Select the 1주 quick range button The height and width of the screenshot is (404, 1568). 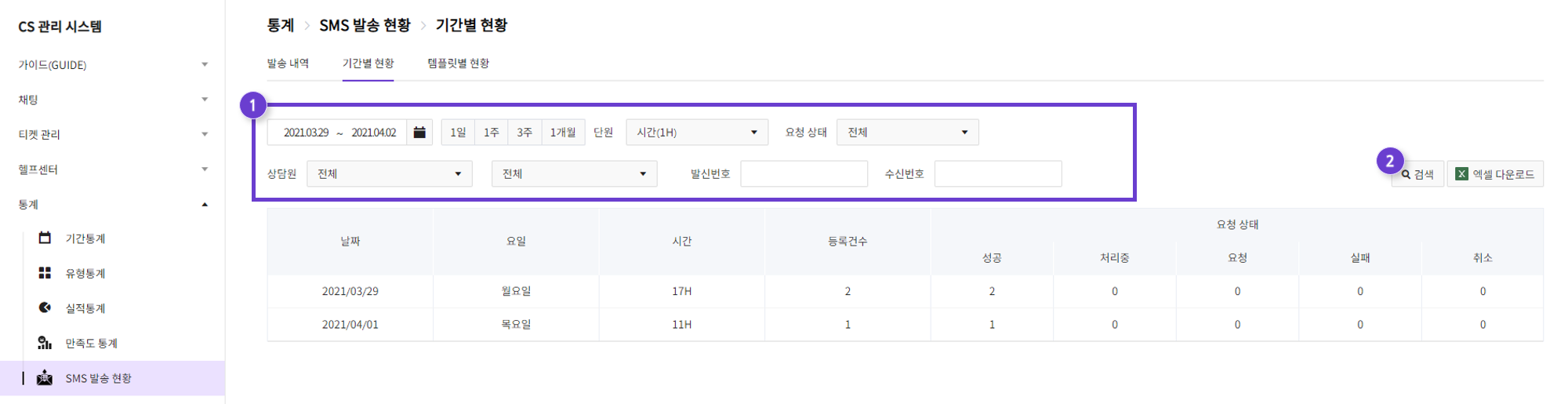491,133
